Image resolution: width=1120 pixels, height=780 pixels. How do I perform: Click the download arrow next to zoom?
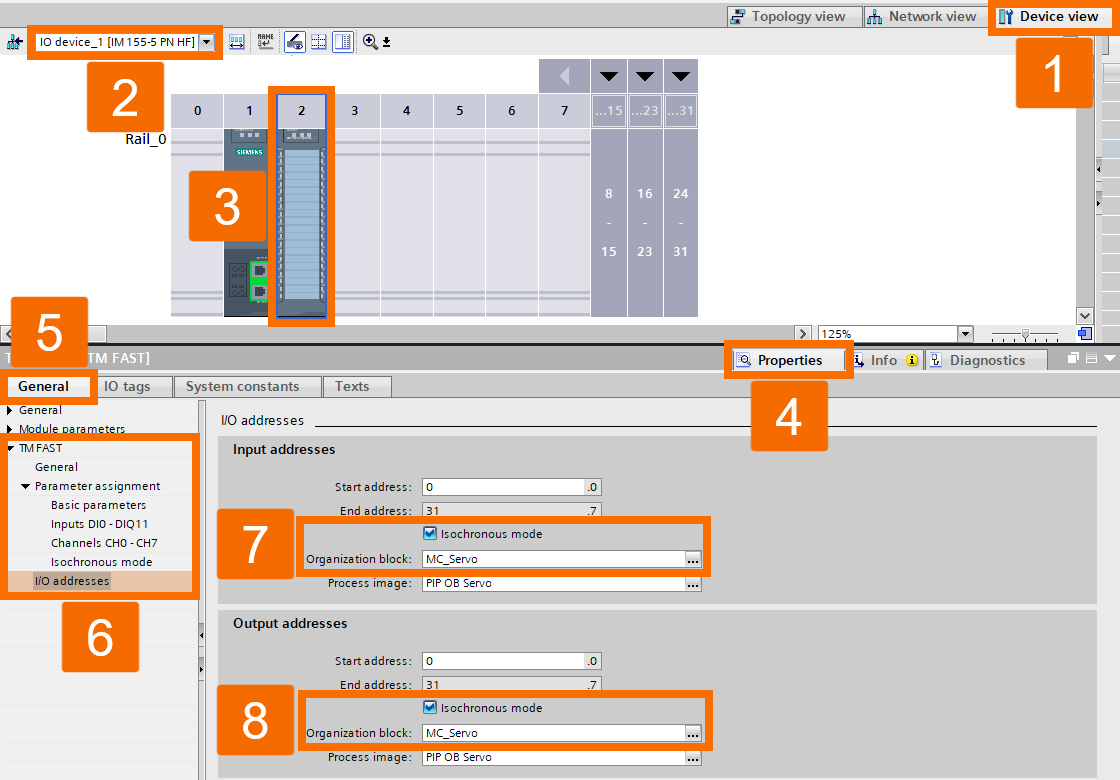pyautogui.click(x=386, y=43)
